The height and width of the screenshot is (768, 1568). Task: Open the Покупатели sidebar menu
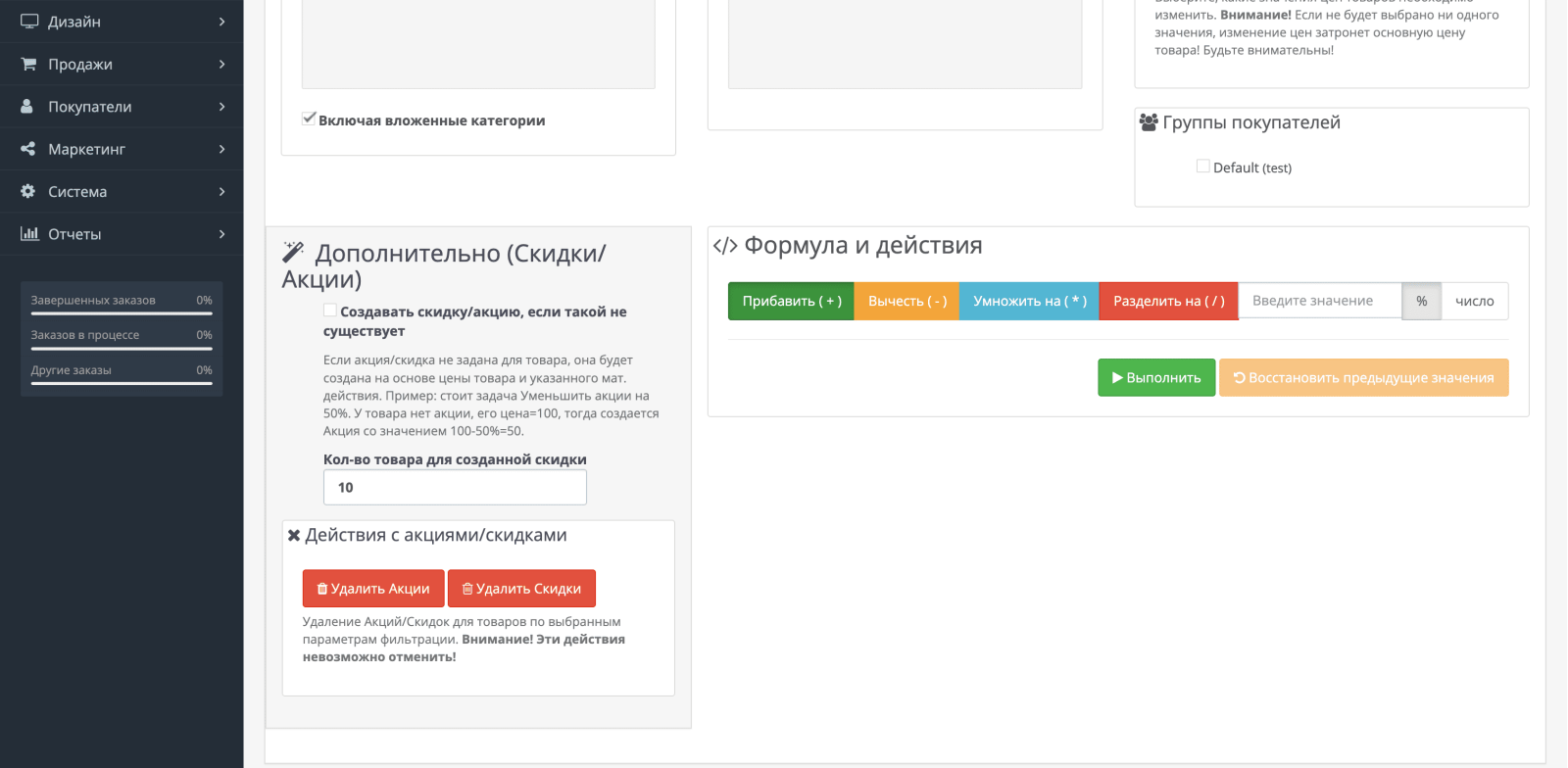pos(122,106)
